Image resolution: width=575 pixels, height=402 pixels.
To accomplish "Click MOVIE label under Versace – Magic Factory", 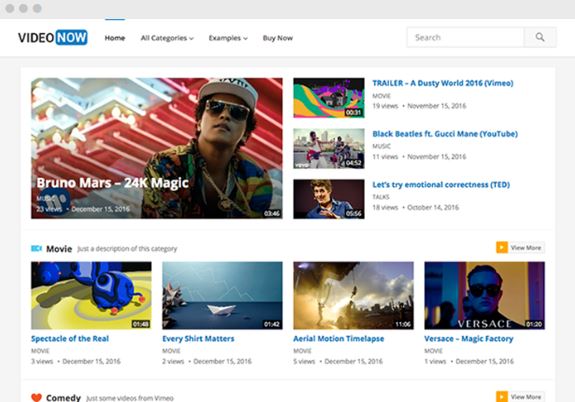I will click(x=433, y=351).
